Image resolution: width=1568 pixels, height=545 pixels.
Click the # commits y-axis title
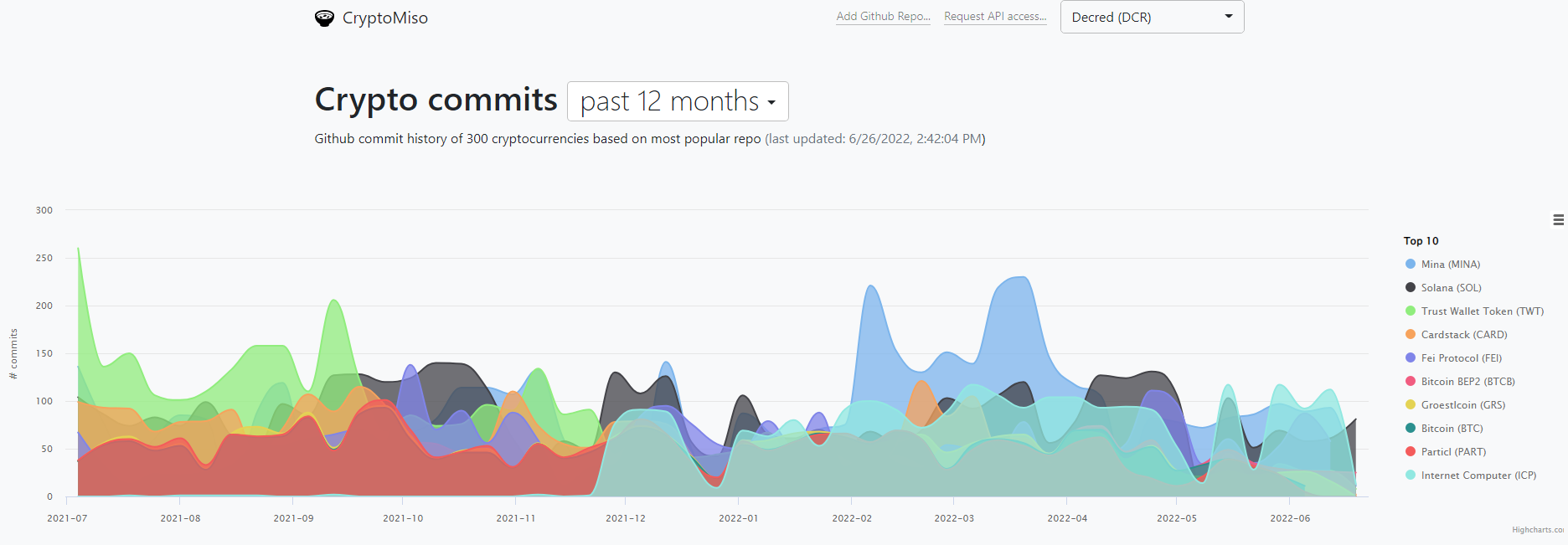click(x=13, y=354)
